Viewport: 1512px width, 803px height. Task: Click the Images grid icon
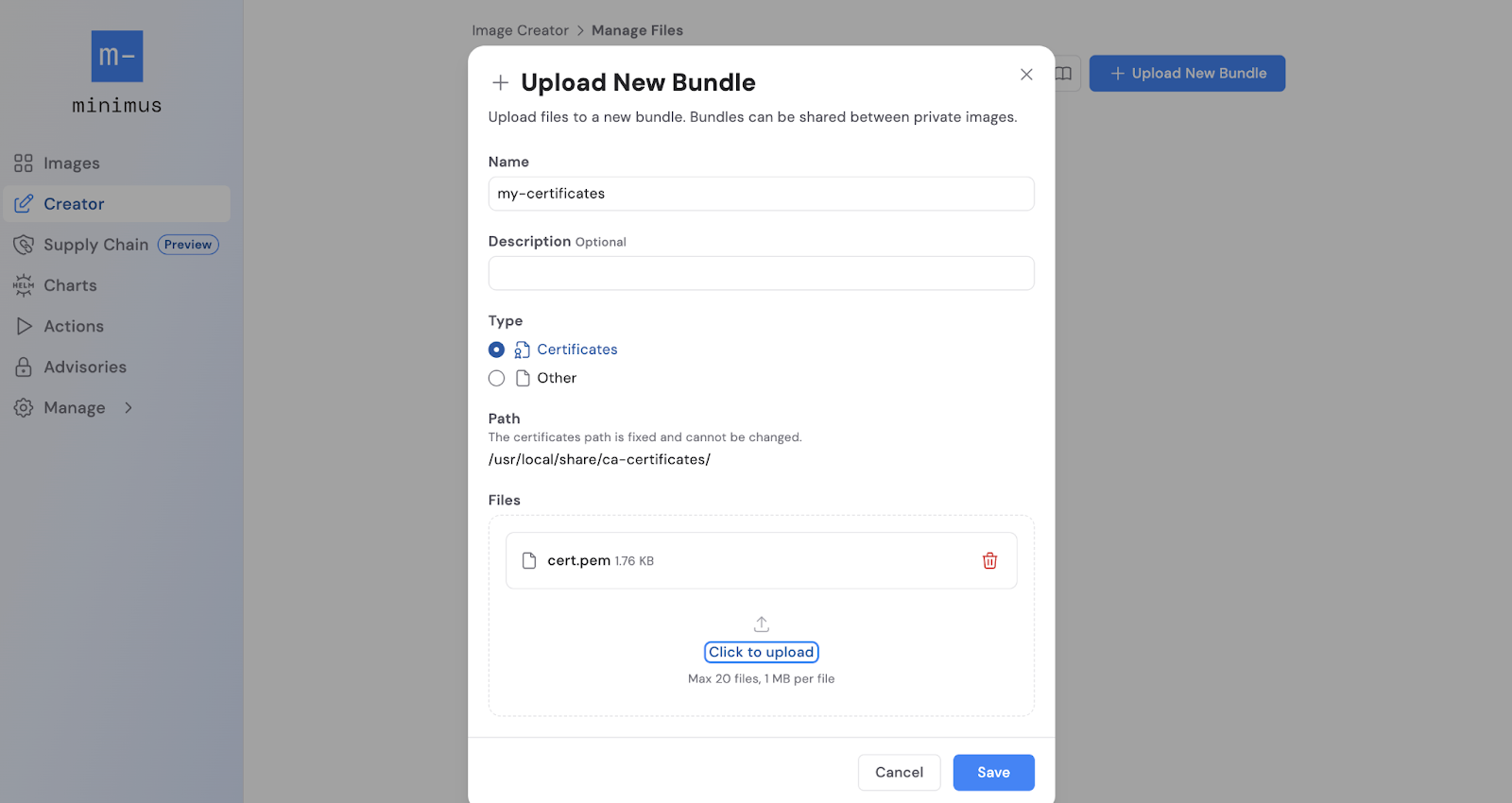pos(24,163)
